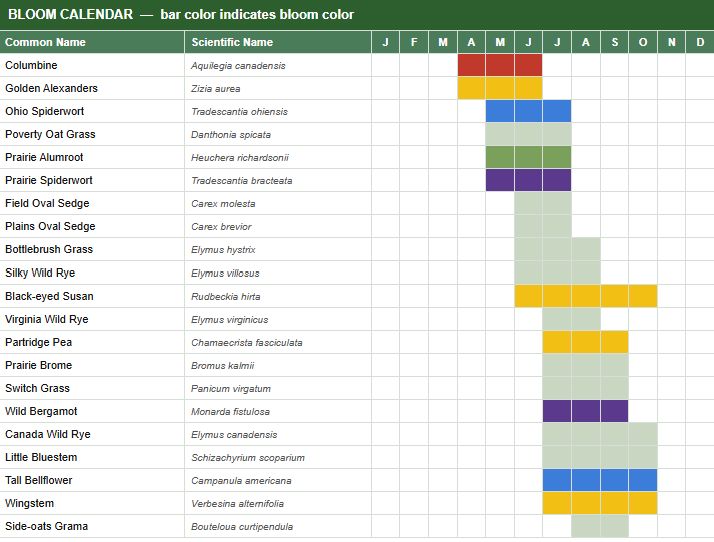Select the Scientific Name column header
Viewport: 714px width, 542px height.
pos(278,42)
